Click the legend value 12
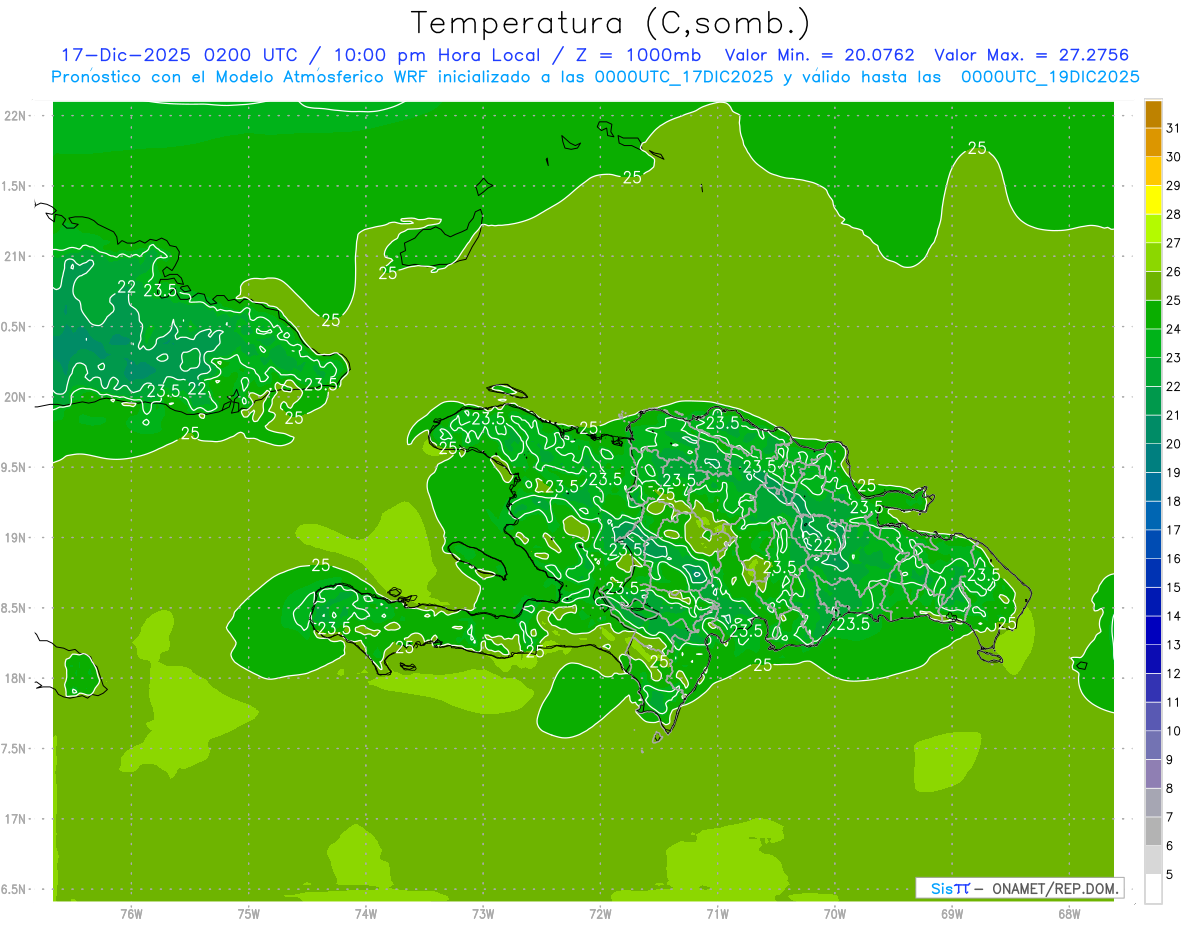 coord(1173,674)
